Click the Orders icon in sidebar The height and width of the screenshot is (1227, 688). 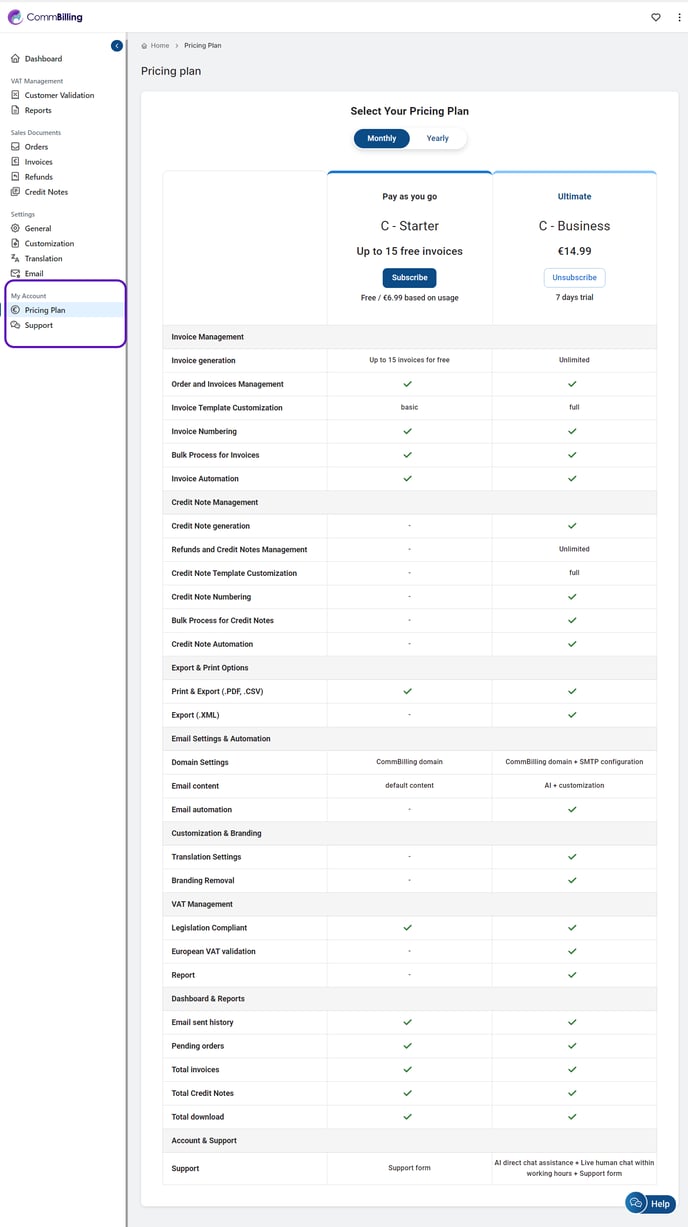(15, 147)
